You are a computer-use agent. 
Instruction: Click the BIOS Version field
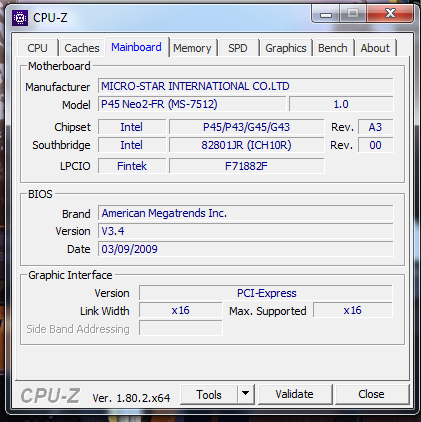246,231
